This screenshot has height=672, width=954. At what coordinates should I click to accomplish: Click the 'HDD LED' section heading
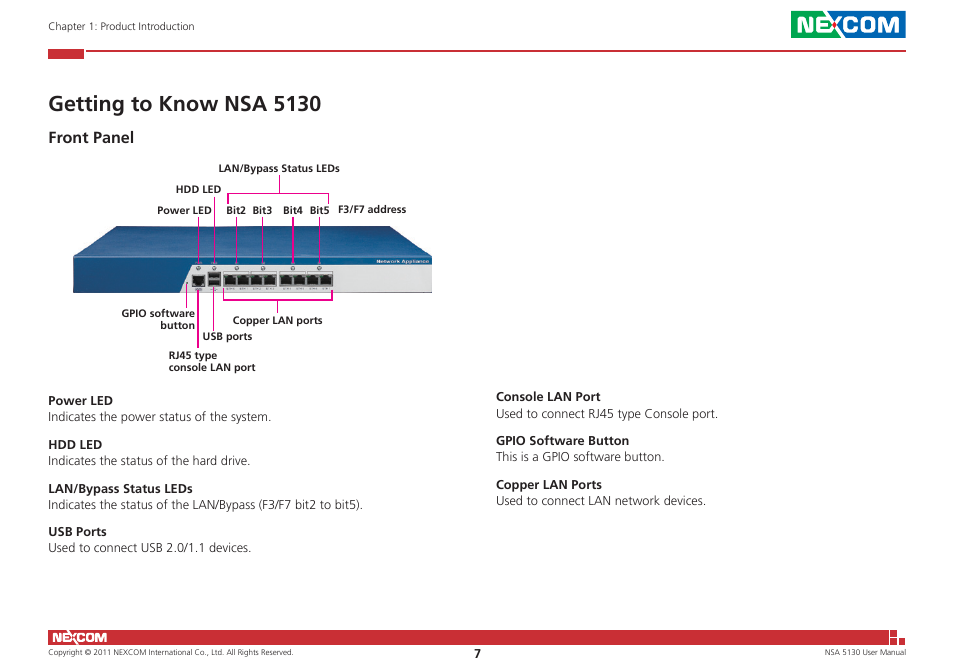click(75, 445)
